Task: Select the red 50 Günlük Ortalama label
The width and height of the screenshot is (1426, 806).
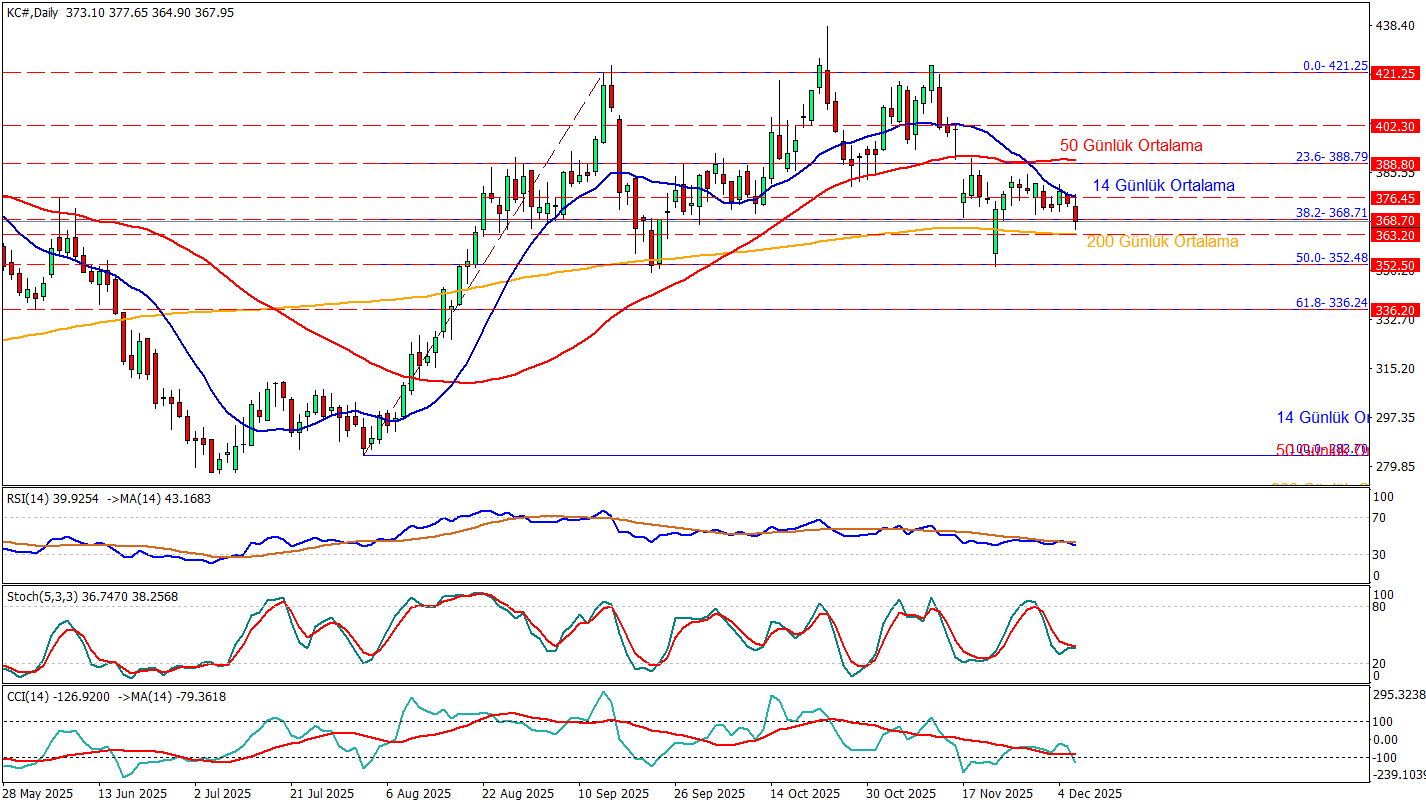Action: pos(1131,145)
